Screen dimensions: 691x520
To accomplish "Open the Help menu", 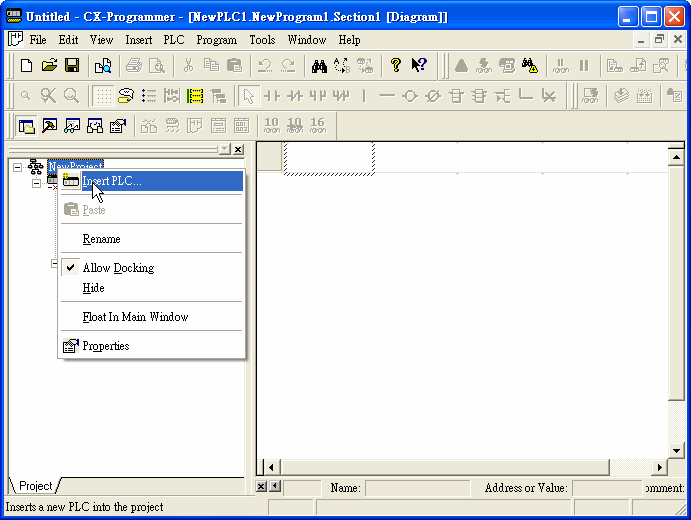I will pyautogui.click(x=349, y=40).
